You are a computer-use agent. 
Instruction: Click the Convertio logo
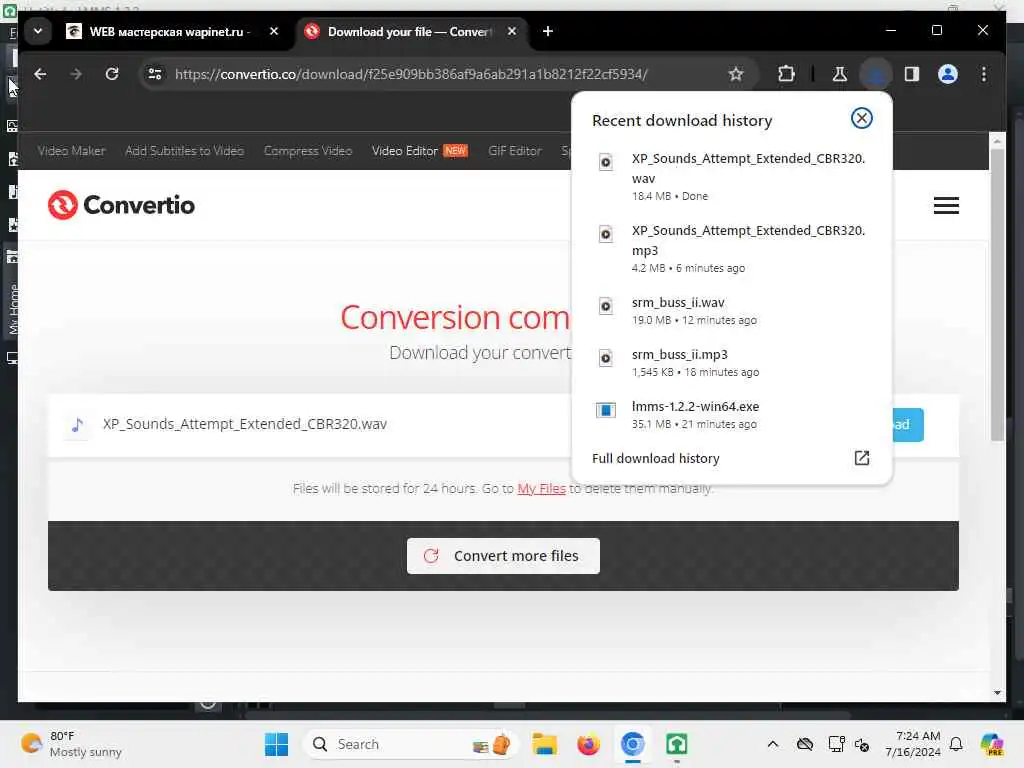pos(121,205)
